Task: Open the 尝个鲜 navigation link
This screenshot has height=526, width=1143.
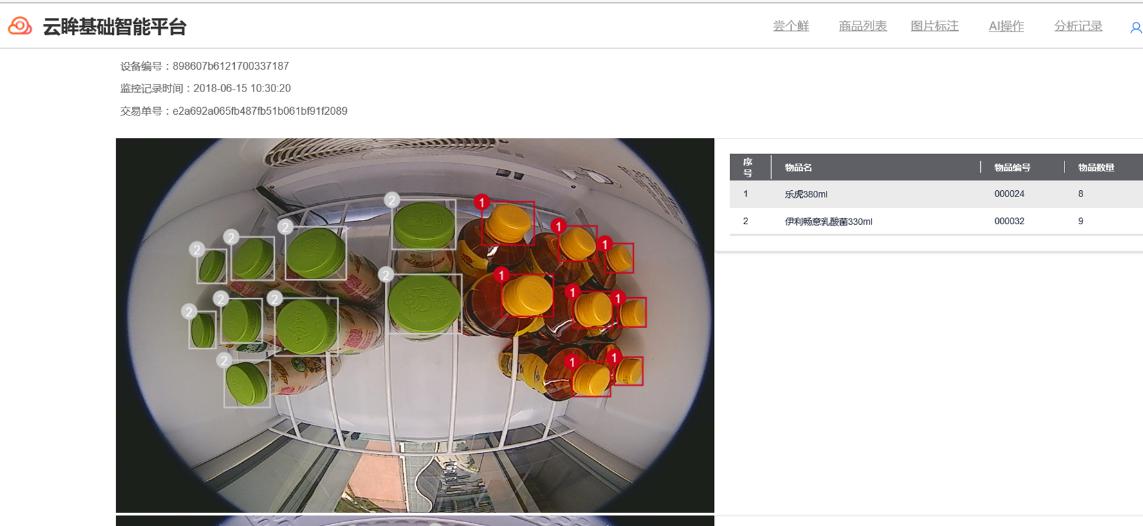Action: click(791, 26)
